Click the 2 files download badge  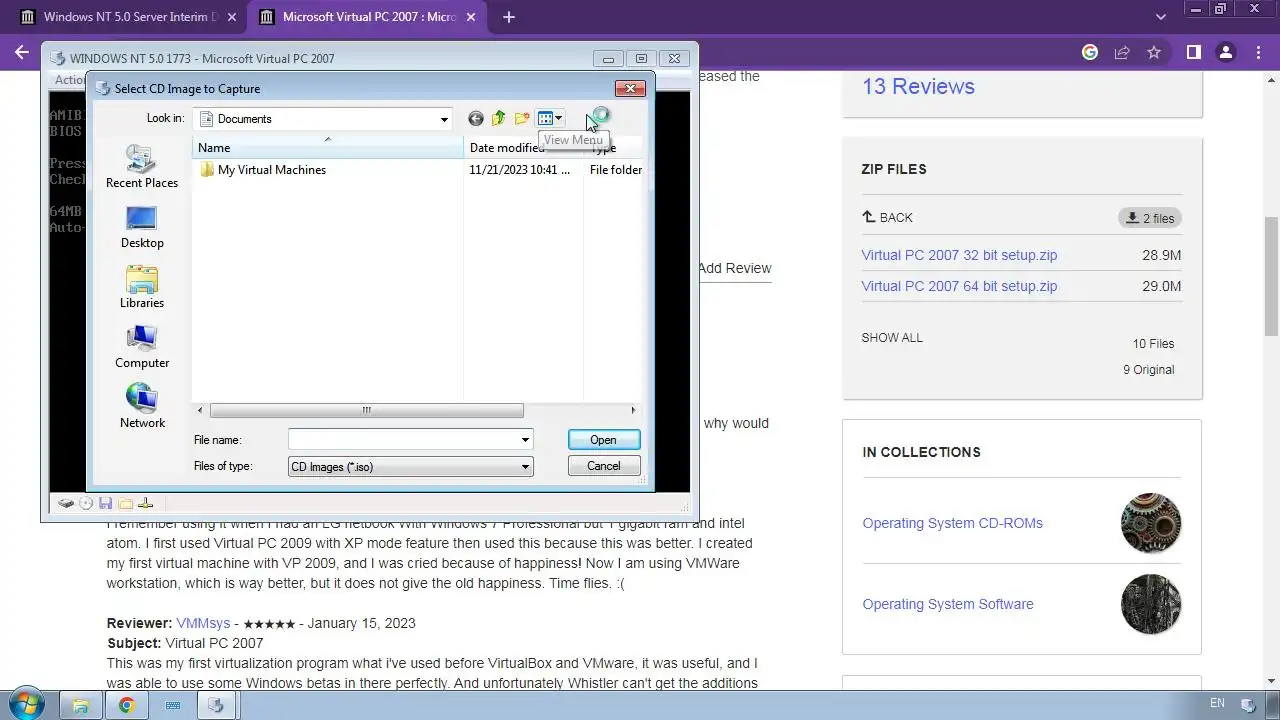tap(1150, 218)
